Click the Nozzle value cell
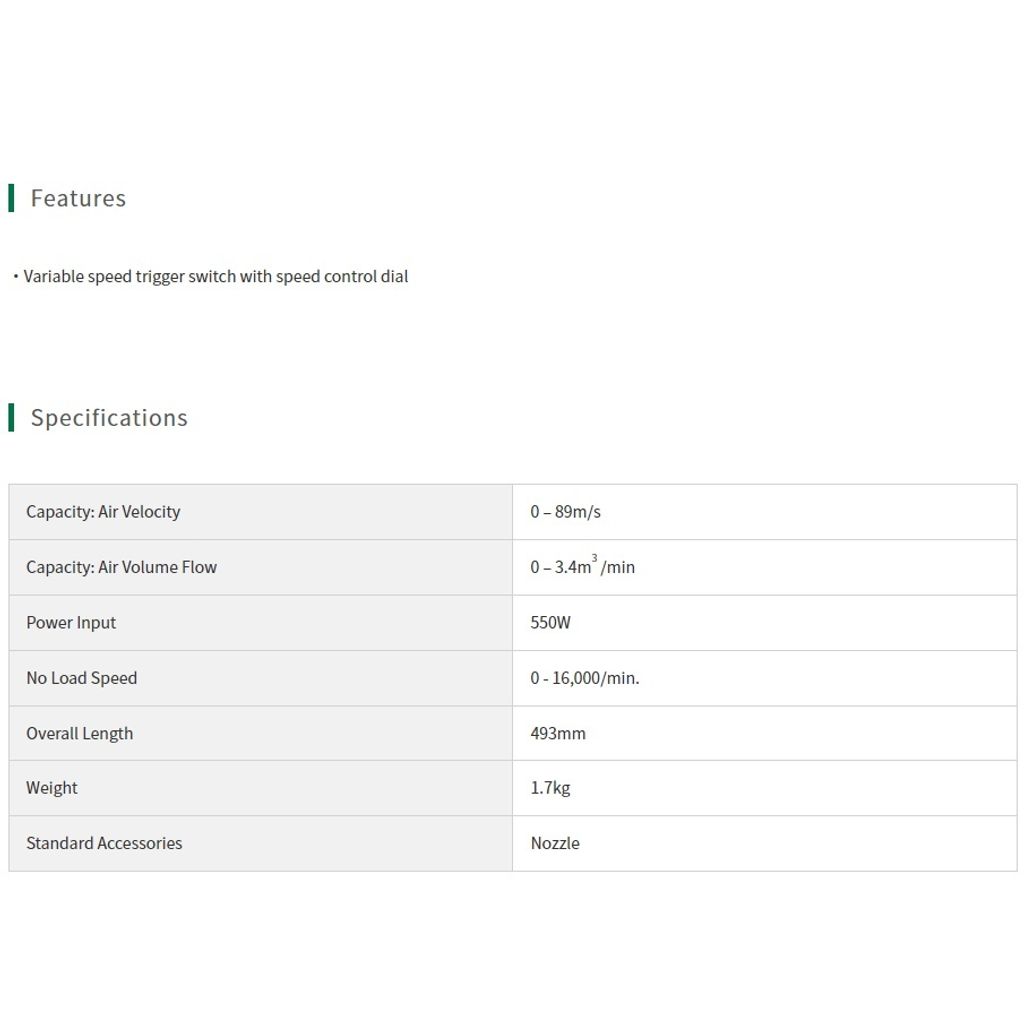Screen dimensions: 1024x1024 (765, 843)
